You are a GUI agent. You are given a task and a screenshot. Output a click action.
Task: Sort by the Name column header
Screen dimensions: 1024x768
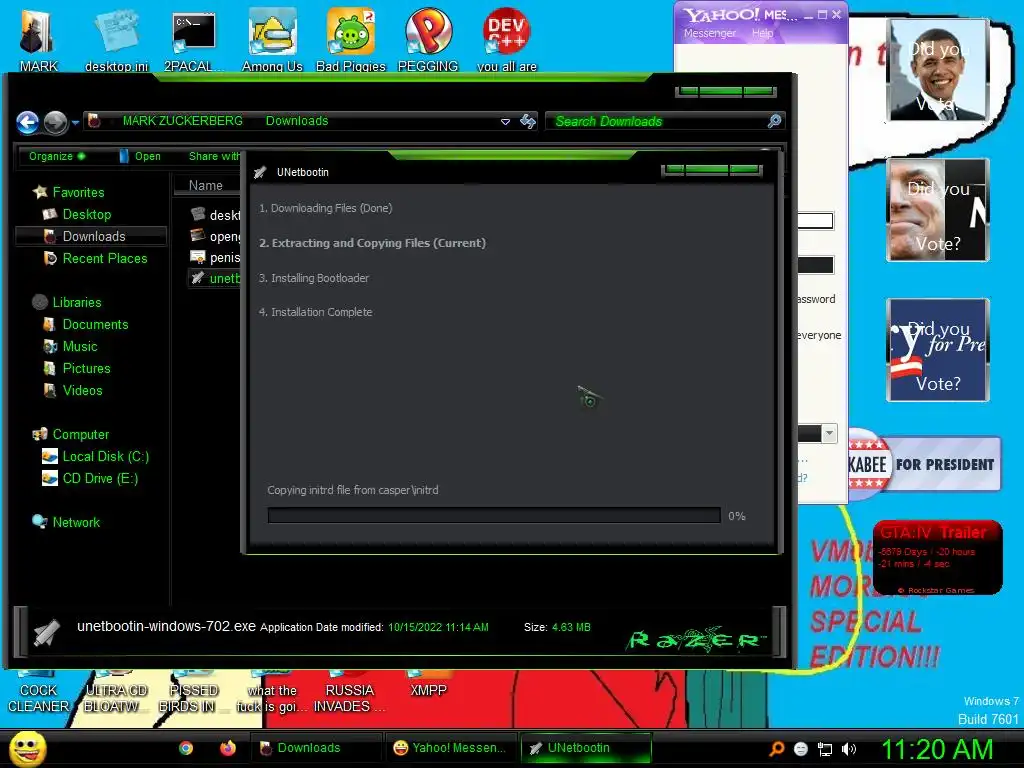coord(206,185)
